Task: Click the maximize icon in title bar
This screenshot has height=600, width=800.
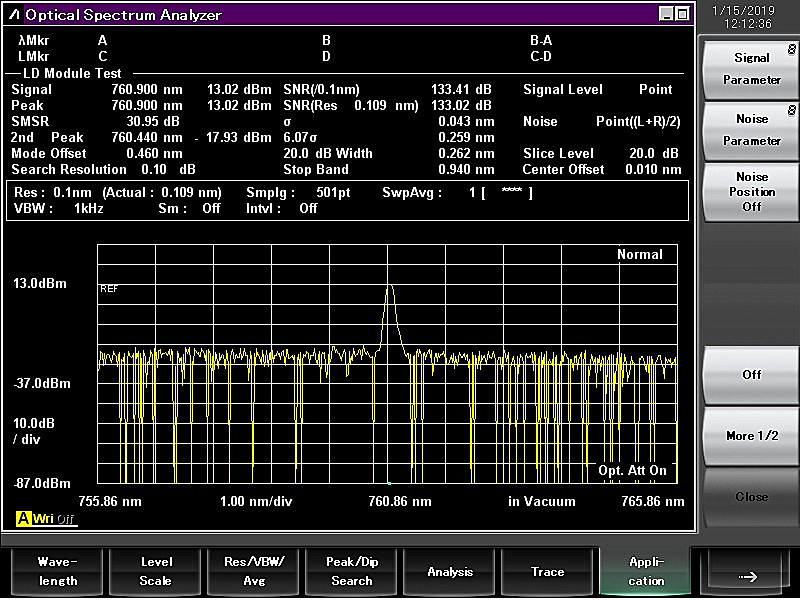Action: [682, 14]
